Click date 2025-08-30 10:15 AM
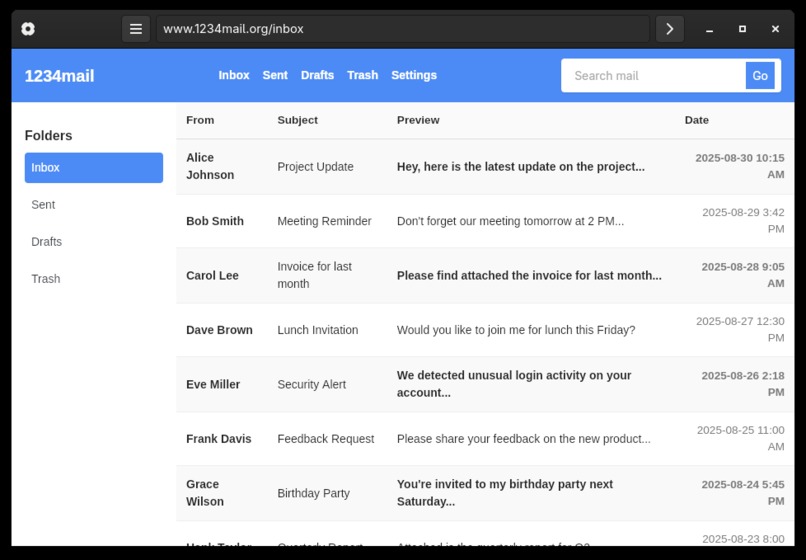The width and height of the screenshot is (806, 560). tap(739, 166)
